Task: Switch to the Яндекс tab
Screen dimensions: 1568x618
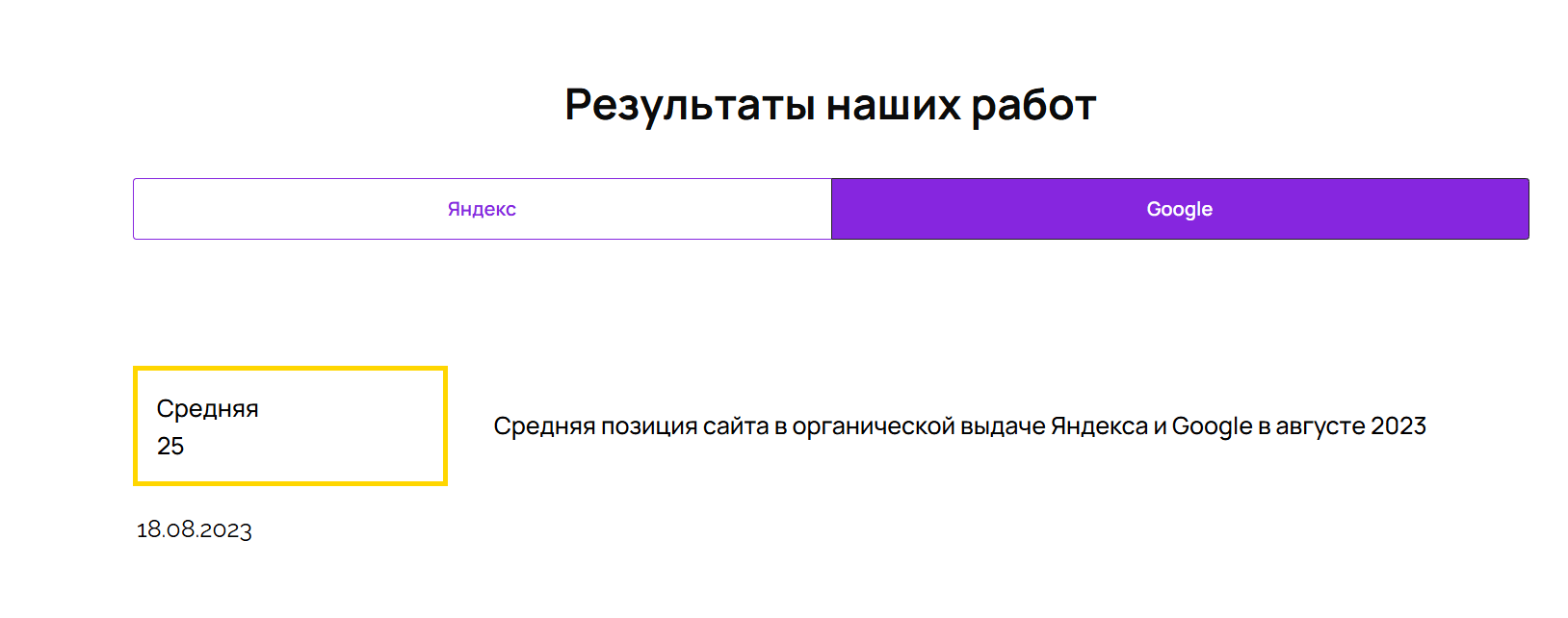Action: 482,209
